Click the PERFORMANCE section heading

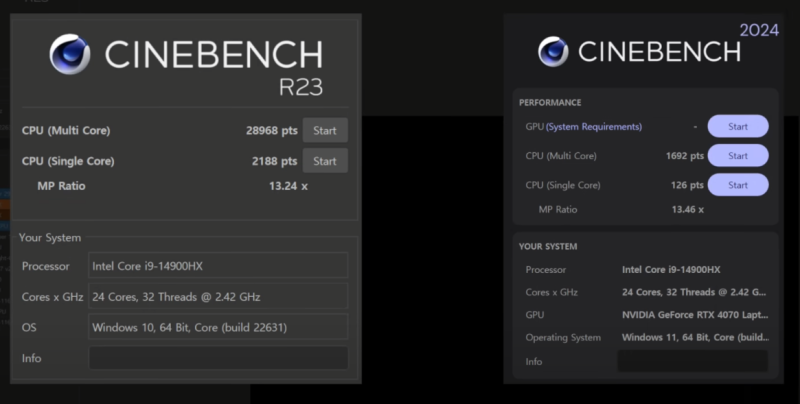[550, 103]
